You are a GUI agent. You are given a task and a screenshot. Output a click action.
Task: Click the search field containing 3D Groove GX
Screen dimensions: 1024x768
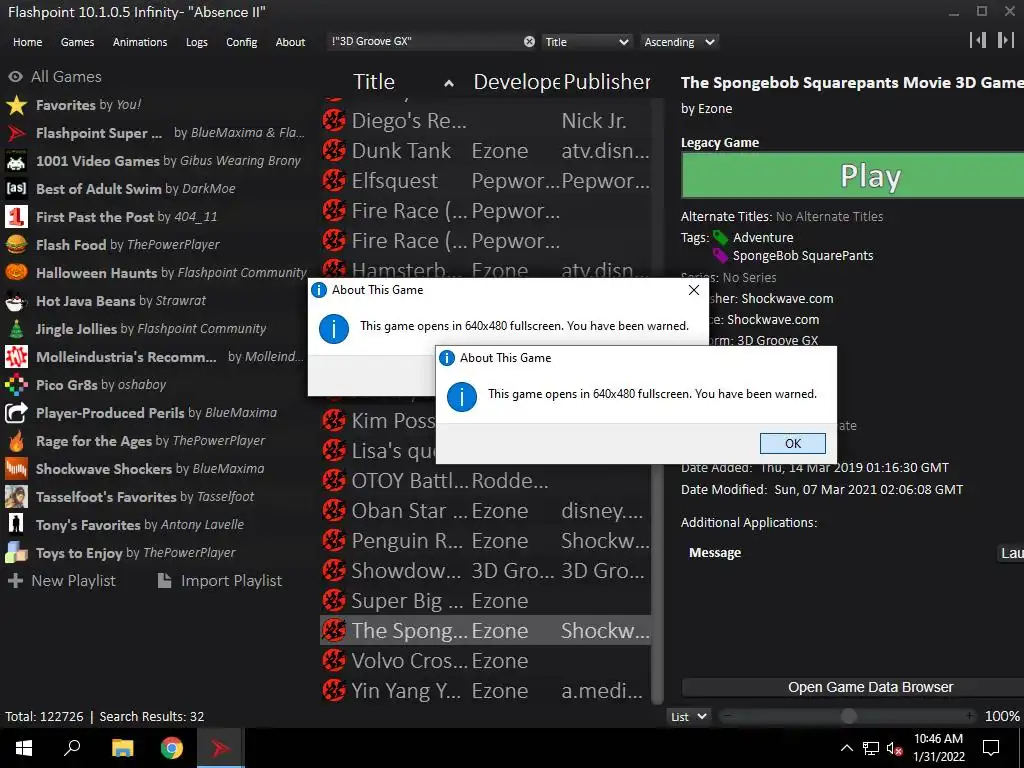coord(424,42)
